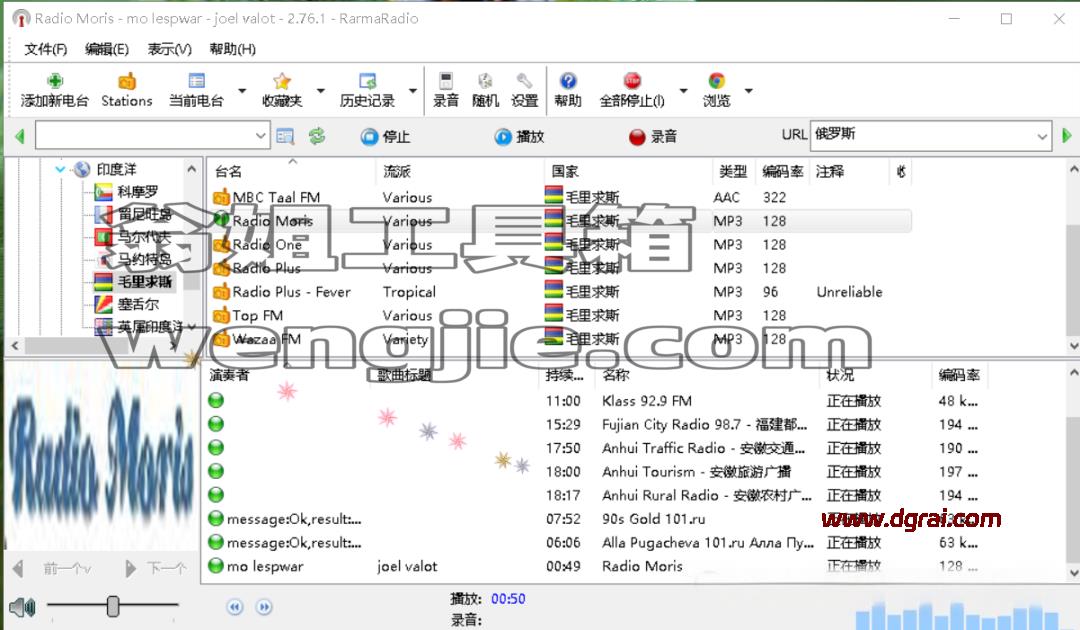The width and height of the screenshot is (1080, 630).
Task: Click the green refresh arrows icon
Action: pos(317,136)
